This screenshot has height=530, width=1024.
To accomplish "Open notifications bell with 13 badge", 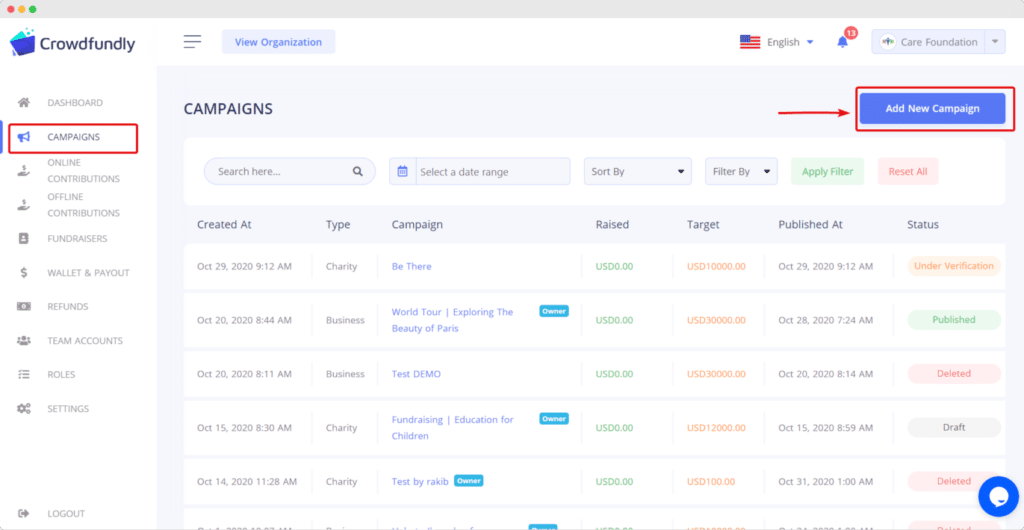I will [843, 42].
